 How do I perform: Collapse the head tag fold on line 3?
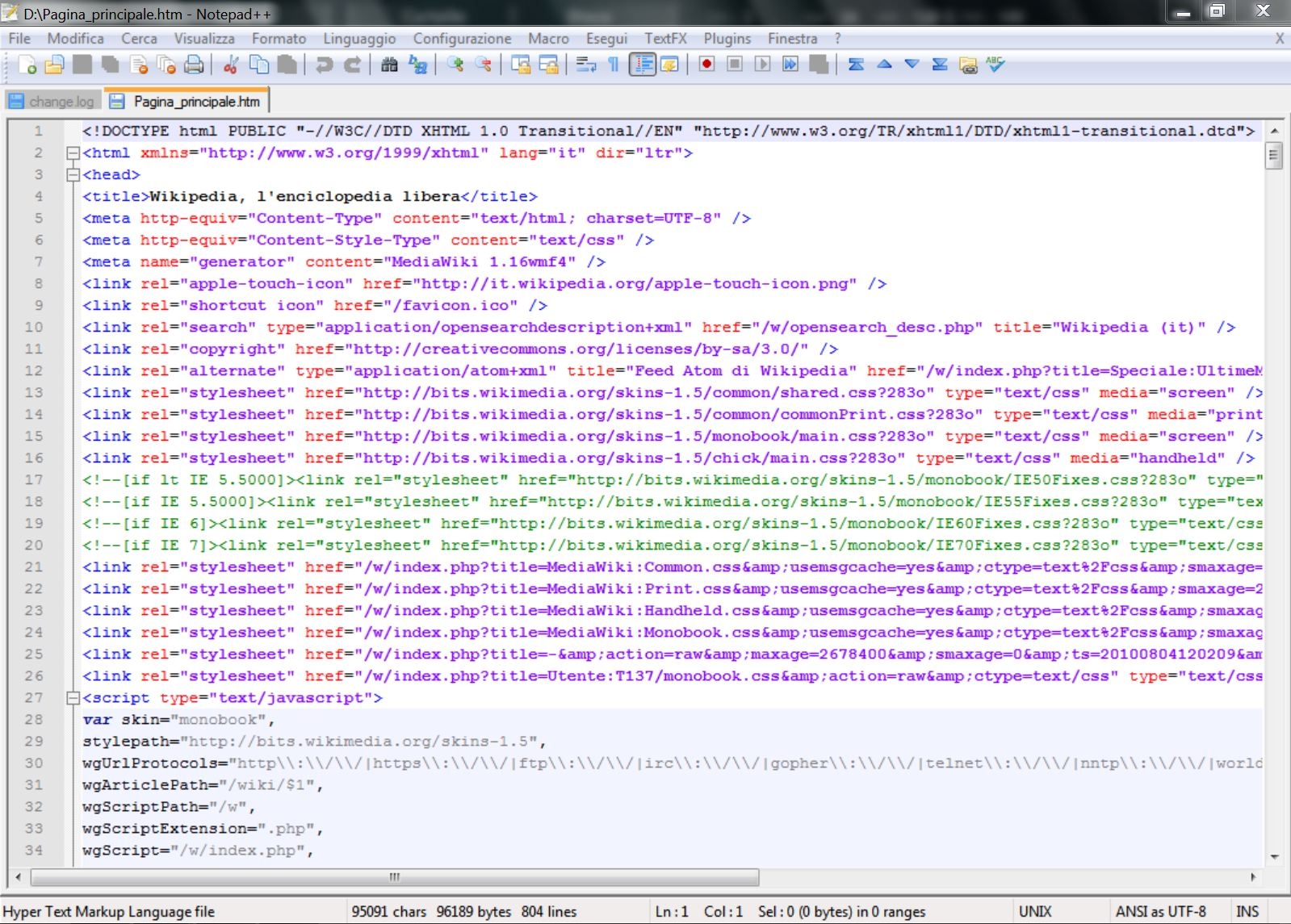point(73,174)
